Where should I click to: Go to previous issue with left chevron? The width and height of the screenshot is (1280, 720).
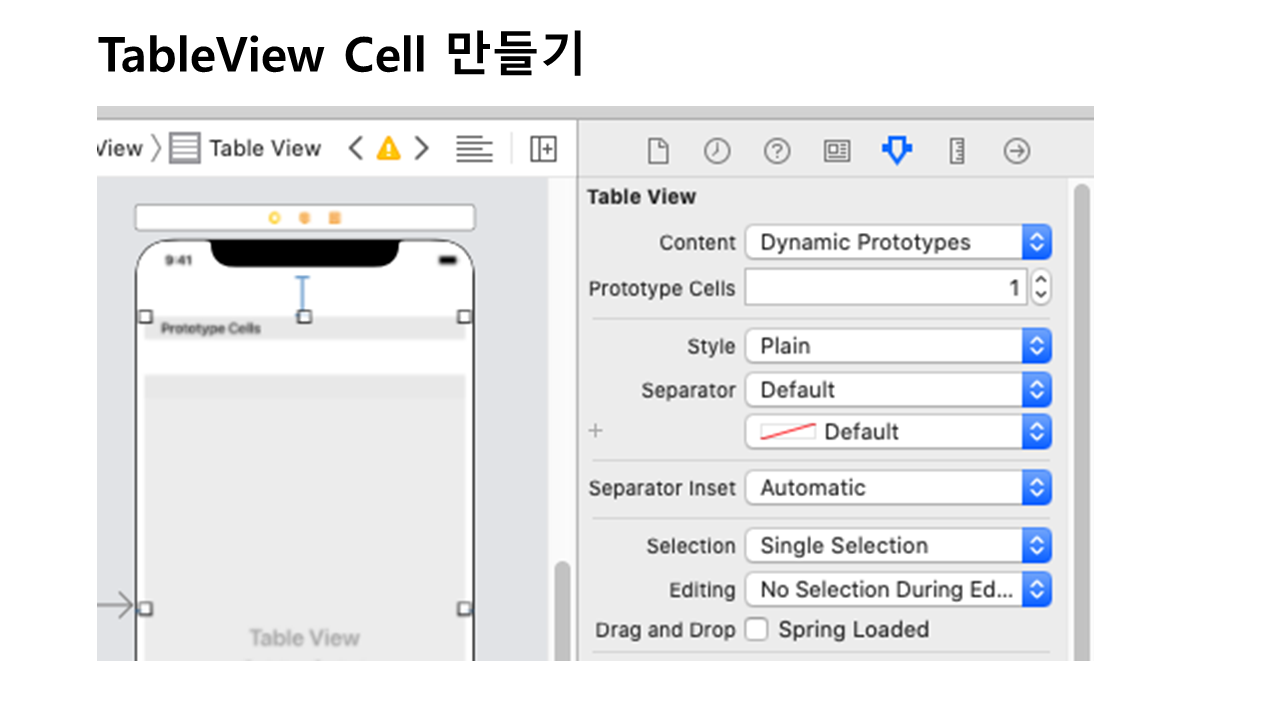355,149
